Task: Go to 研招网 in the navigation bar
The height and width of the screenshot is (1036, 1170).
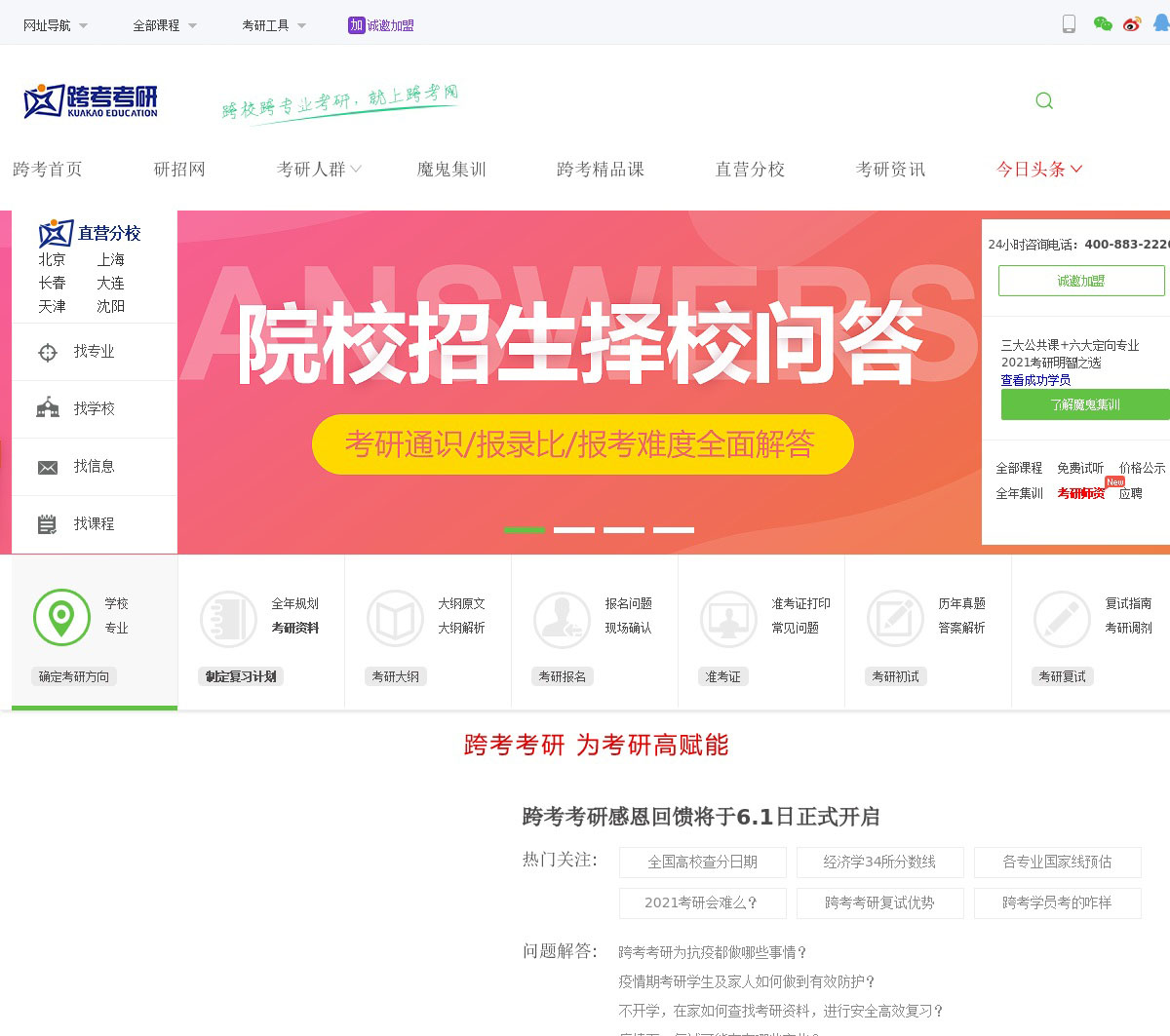Action: pos(180,170)
